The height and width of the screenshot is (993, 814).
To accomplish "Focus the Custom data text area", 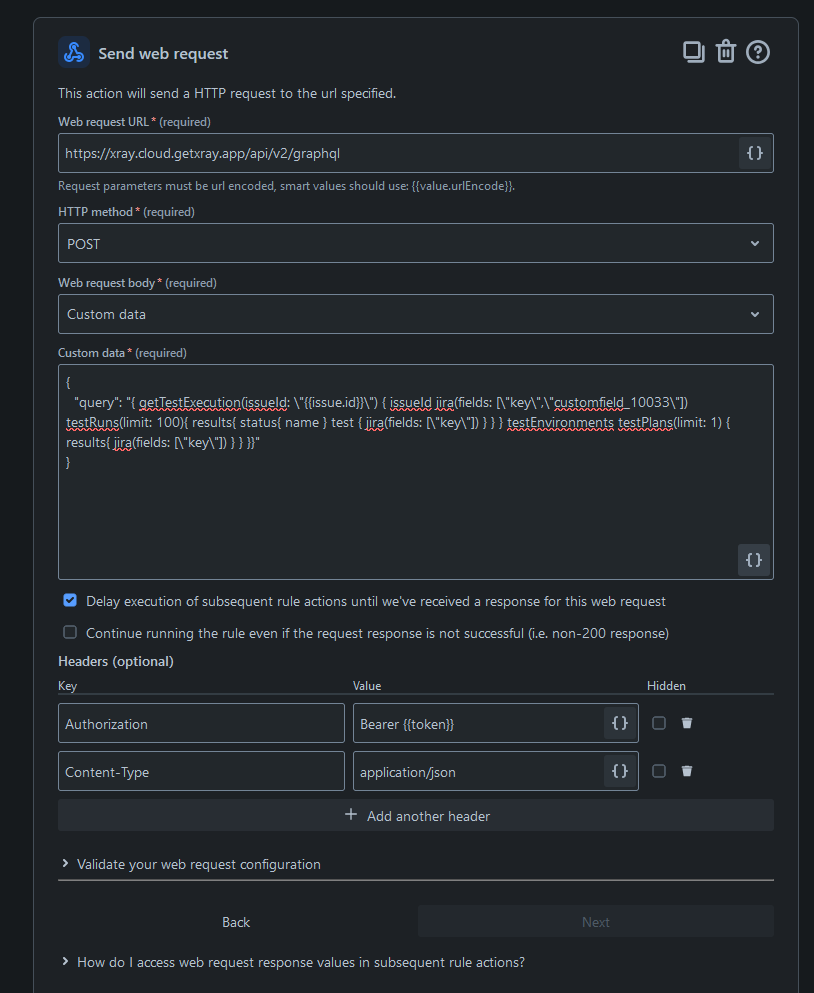I will (416, 472).
